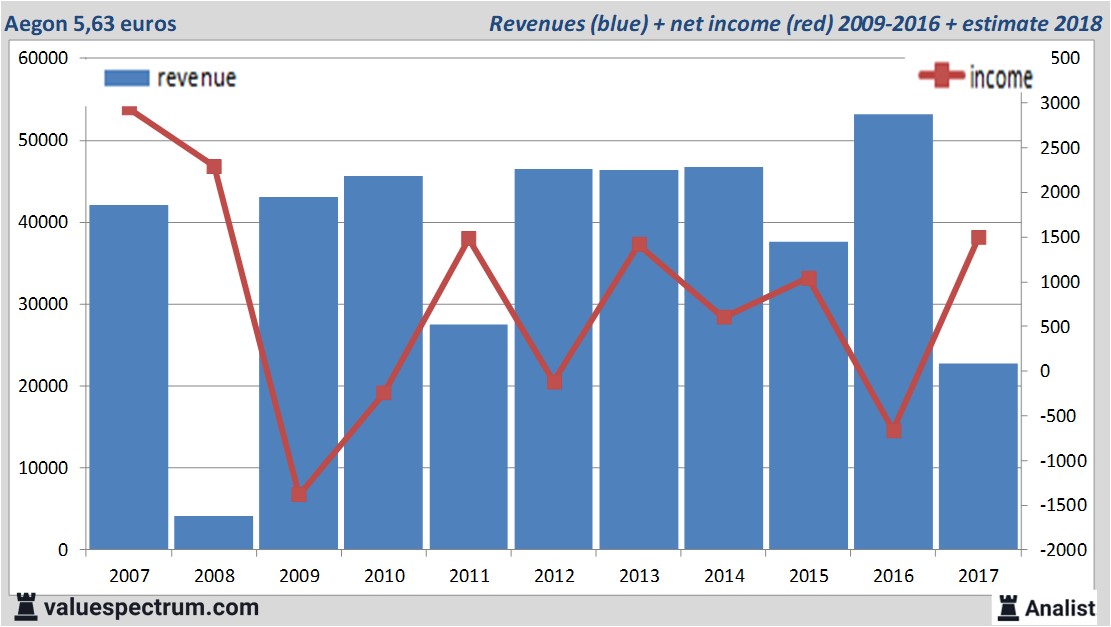Click the 2014 x-axis label

tap(724, 576)
